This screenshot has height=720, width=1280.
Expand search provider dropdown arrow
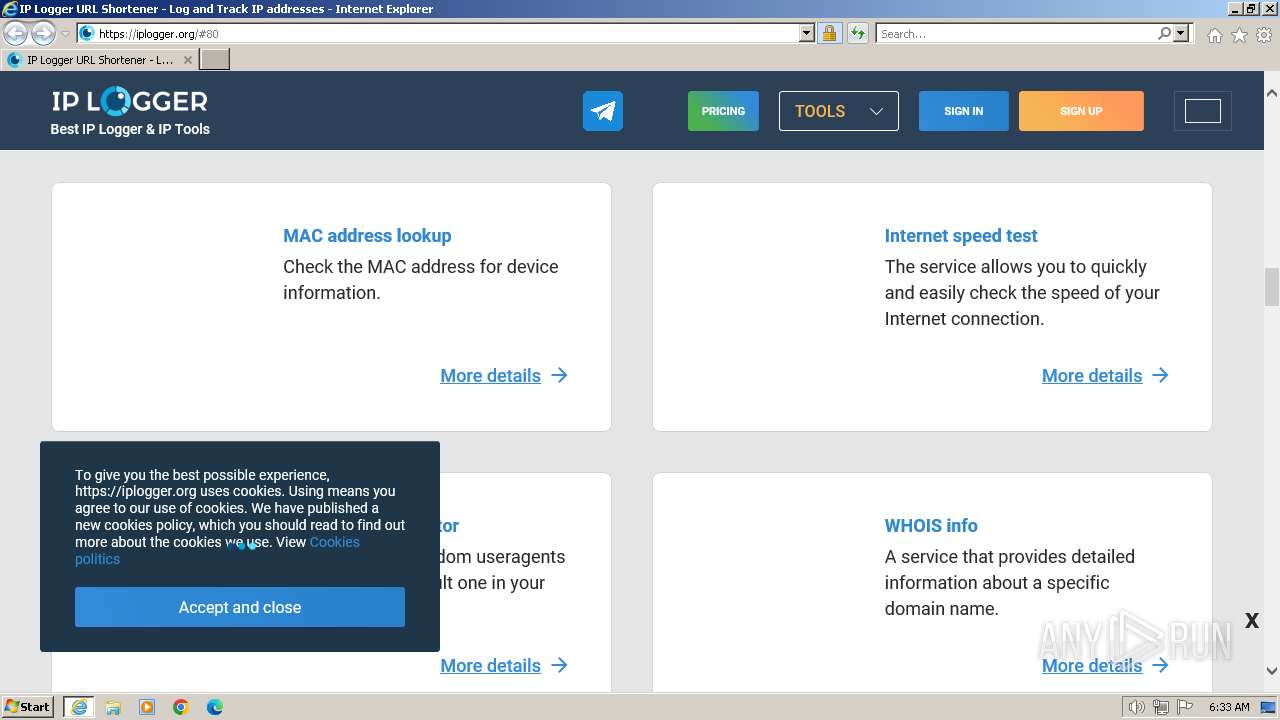tap(1182, 33)
